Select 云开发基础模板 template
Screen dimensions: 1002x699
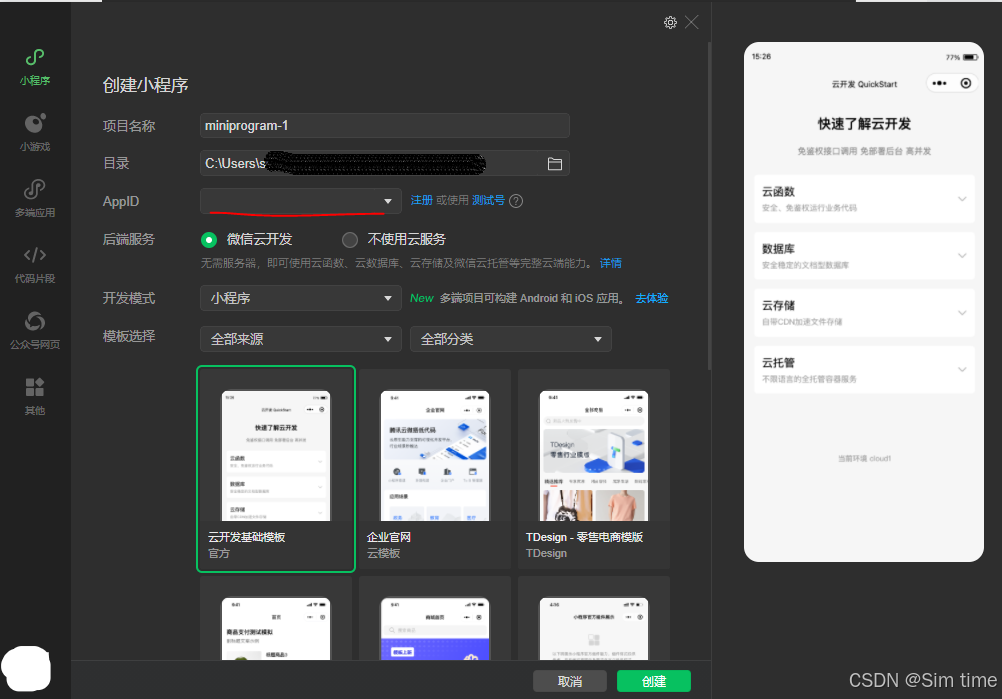point(276,469)
